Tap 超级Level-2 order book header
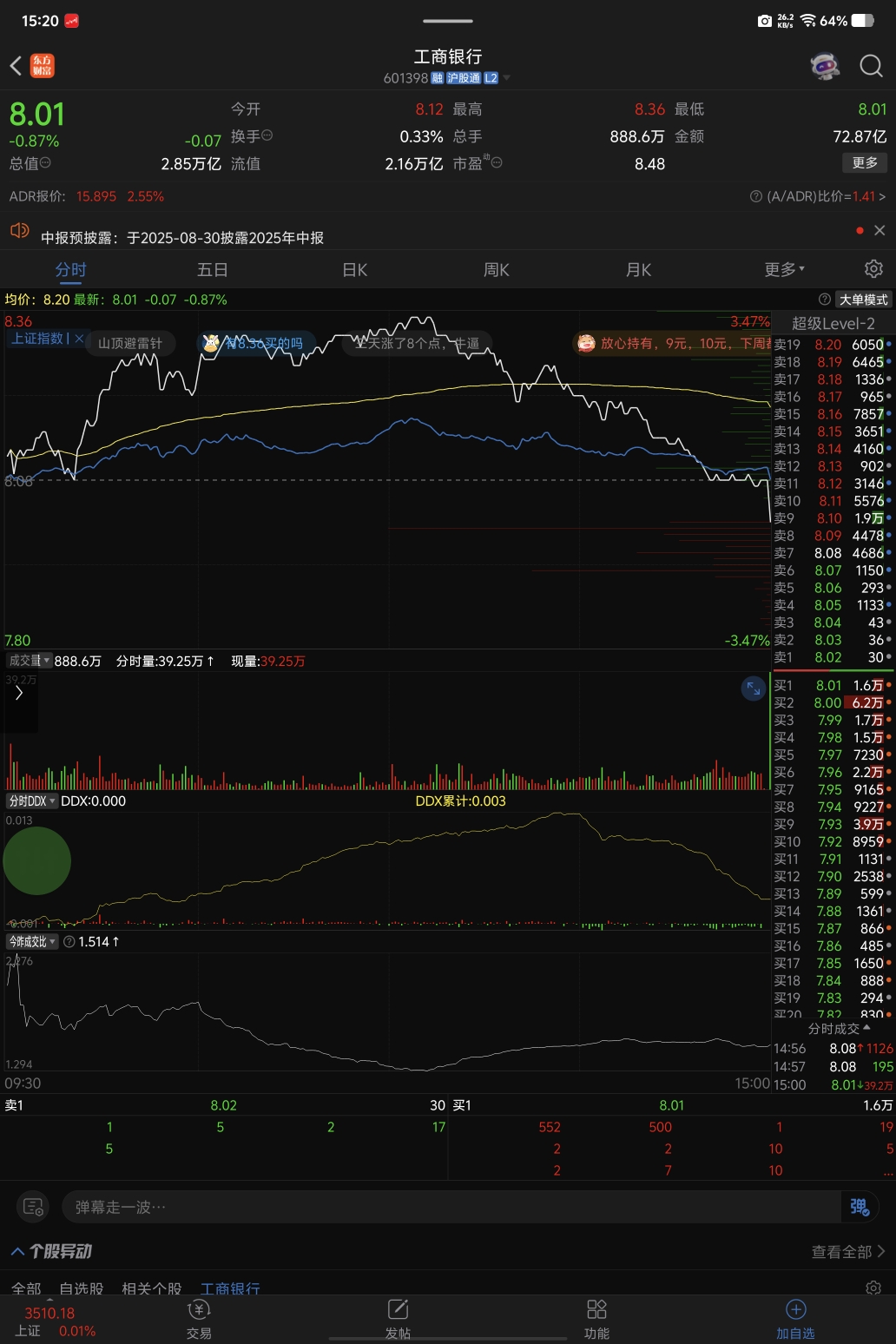The width and height of the screenshot is (896, 1344). [833, 323]
